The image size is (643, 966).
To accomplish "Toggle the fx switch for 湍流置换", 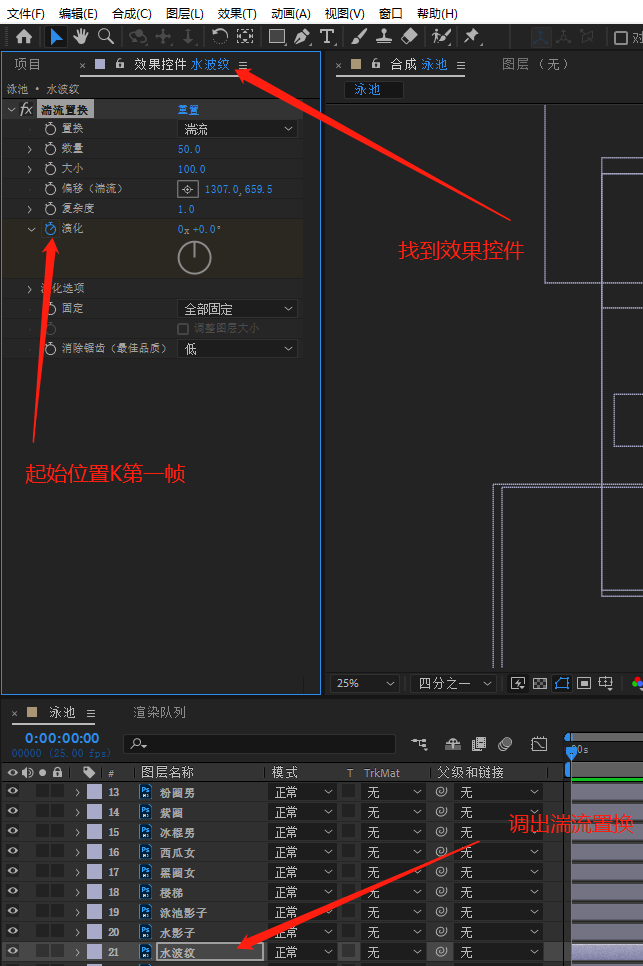I will (26, 110).
